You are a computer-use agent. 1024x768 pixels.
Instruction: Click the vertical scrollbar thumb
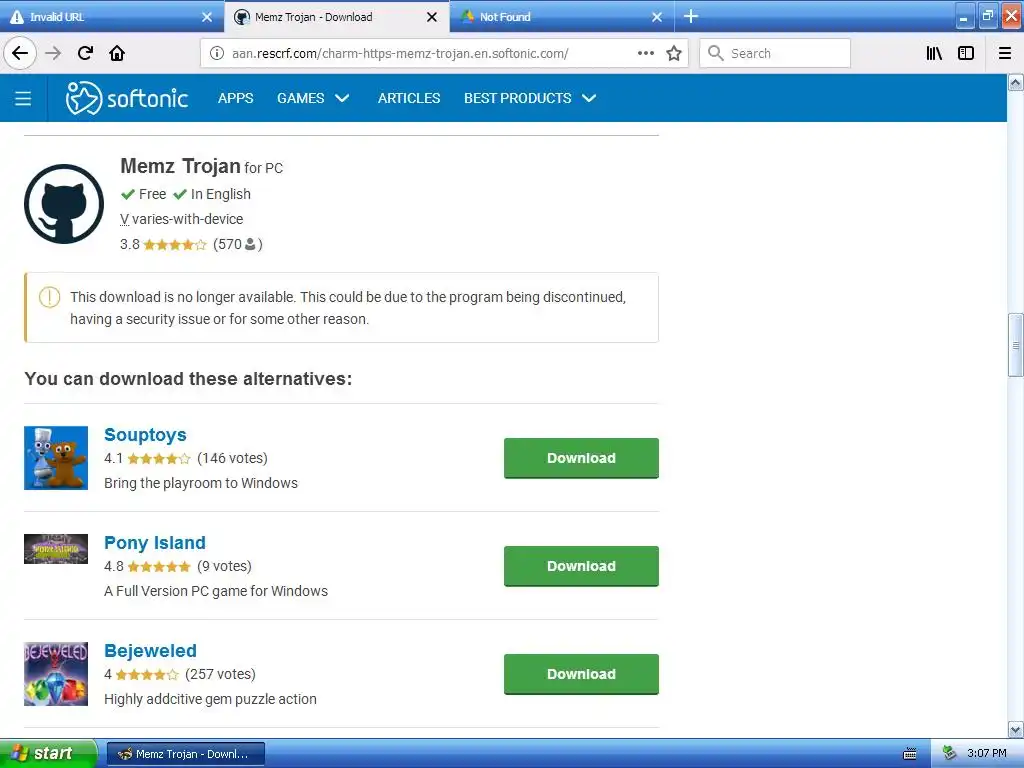[1015, 345]
